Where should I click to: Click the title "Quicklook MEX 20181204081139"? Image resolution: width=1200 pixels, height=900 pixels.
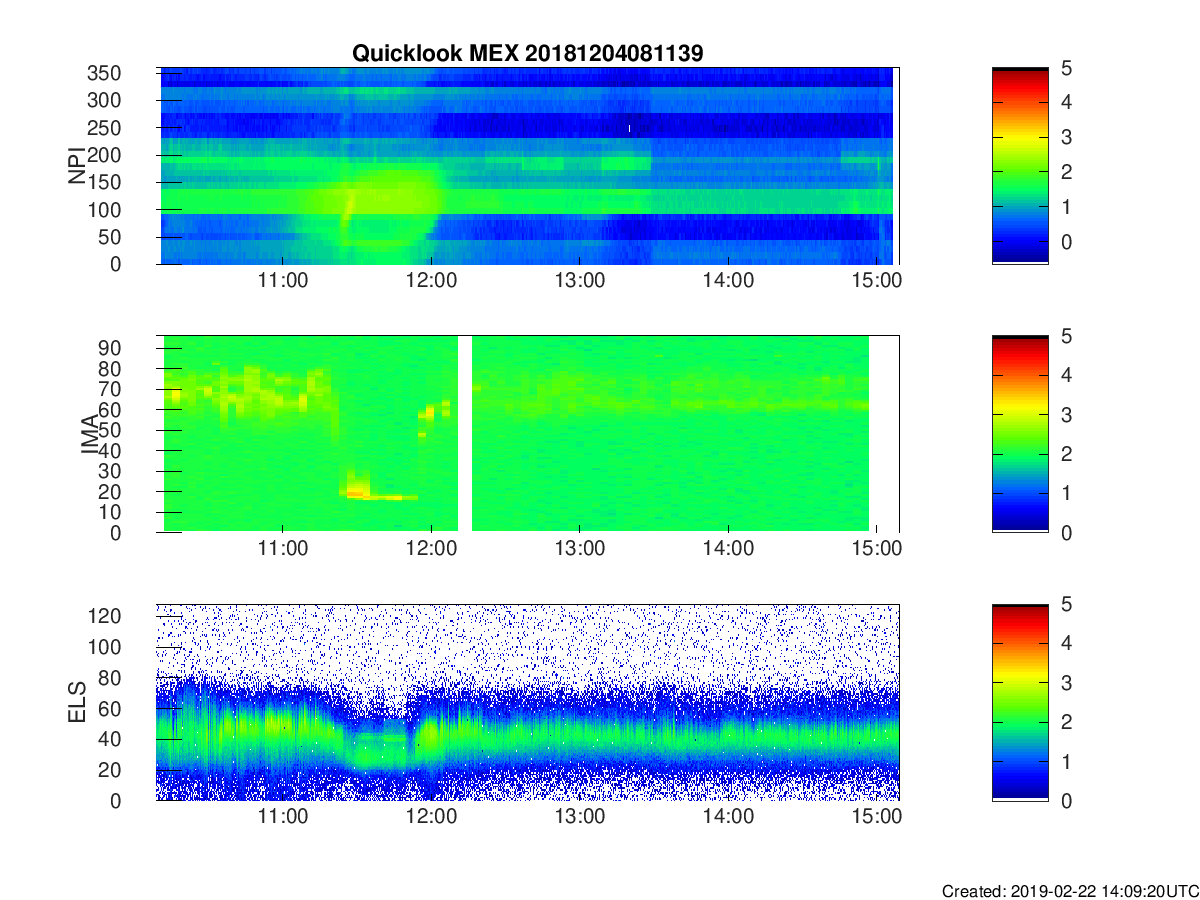pos(528,54)
